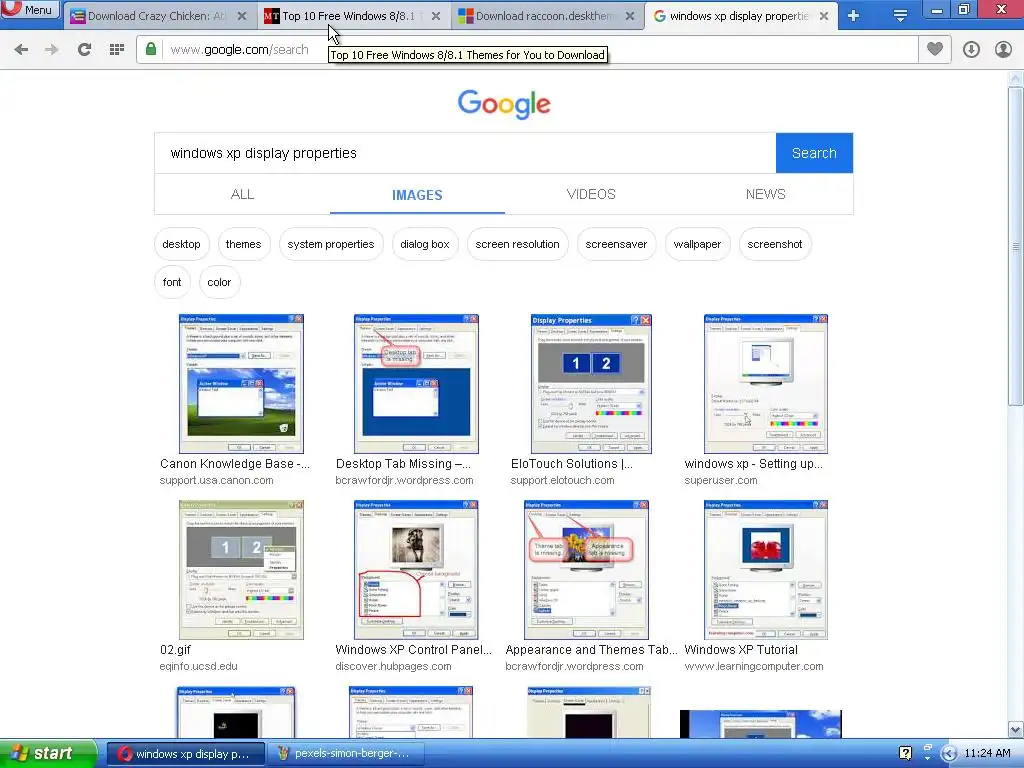Screen dimensions: 1024x768
Task: Click the Canon Knowledge Base title link
Action: coord(235,464)
